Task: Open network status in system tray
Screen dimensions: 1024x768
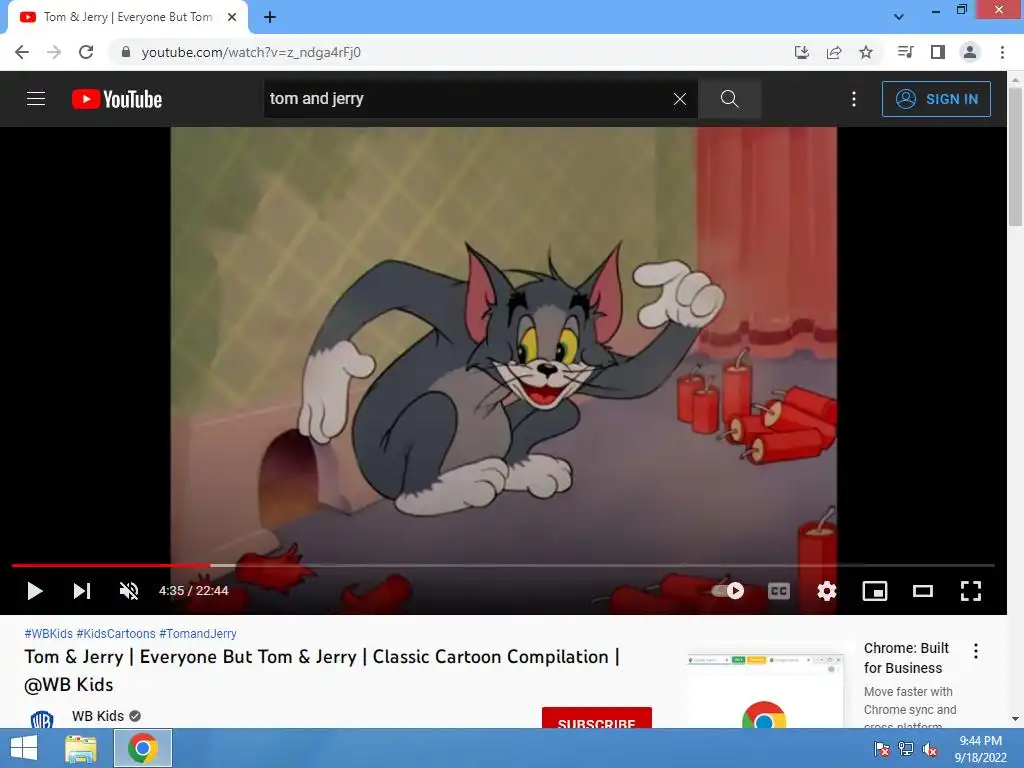Action: (906, 749)
